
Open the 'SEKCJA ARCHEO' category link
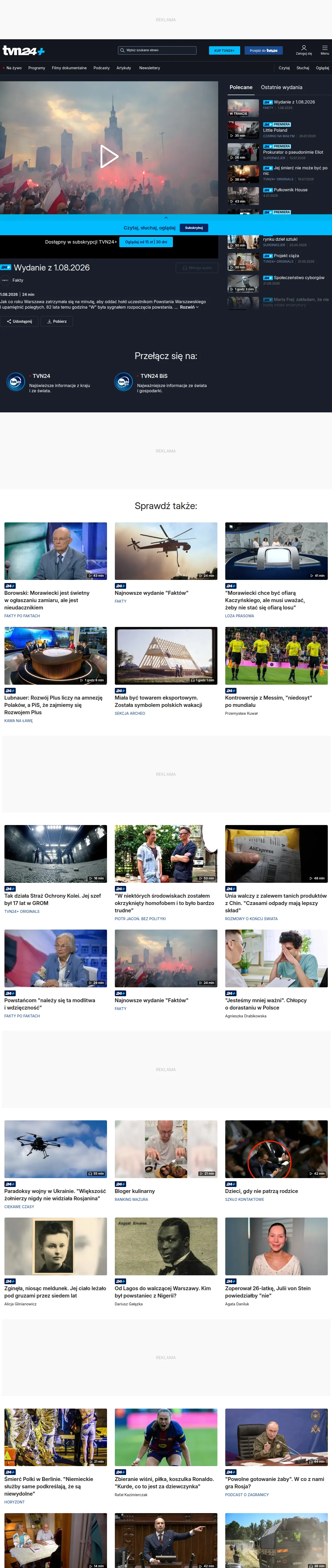[x=130, y=713]
